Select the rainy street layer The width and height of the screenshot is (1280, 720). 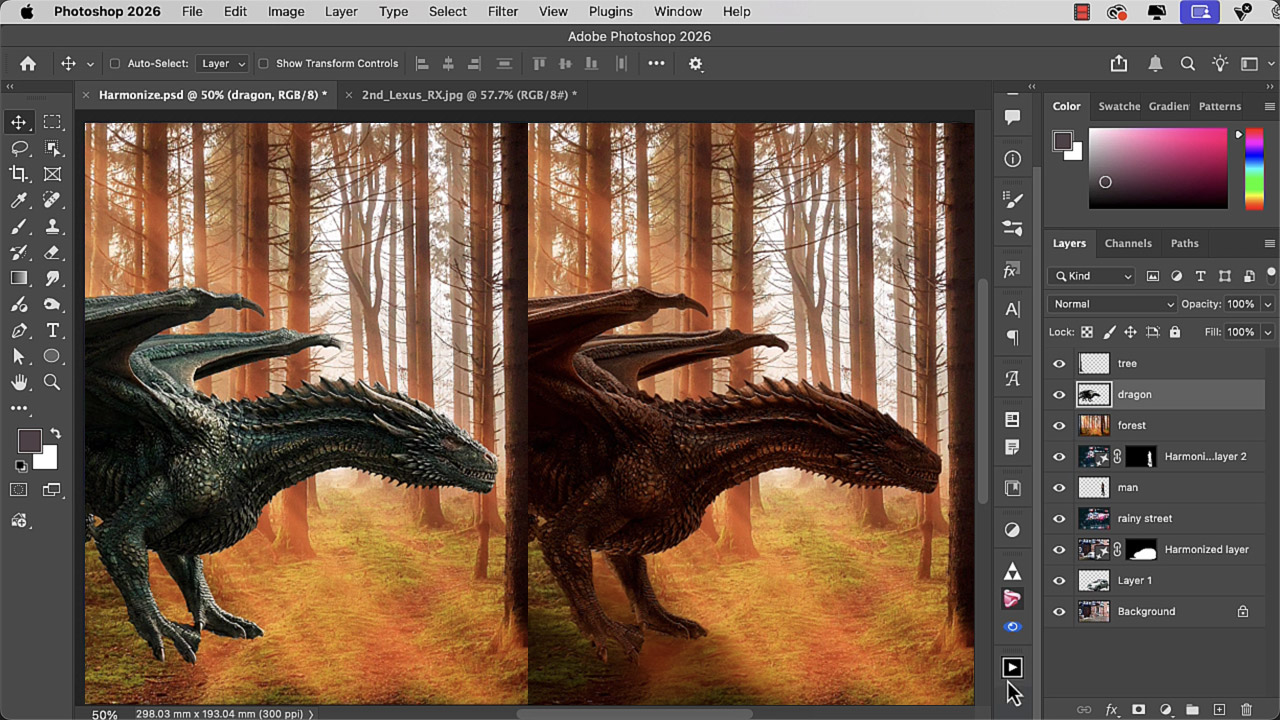1145,518
